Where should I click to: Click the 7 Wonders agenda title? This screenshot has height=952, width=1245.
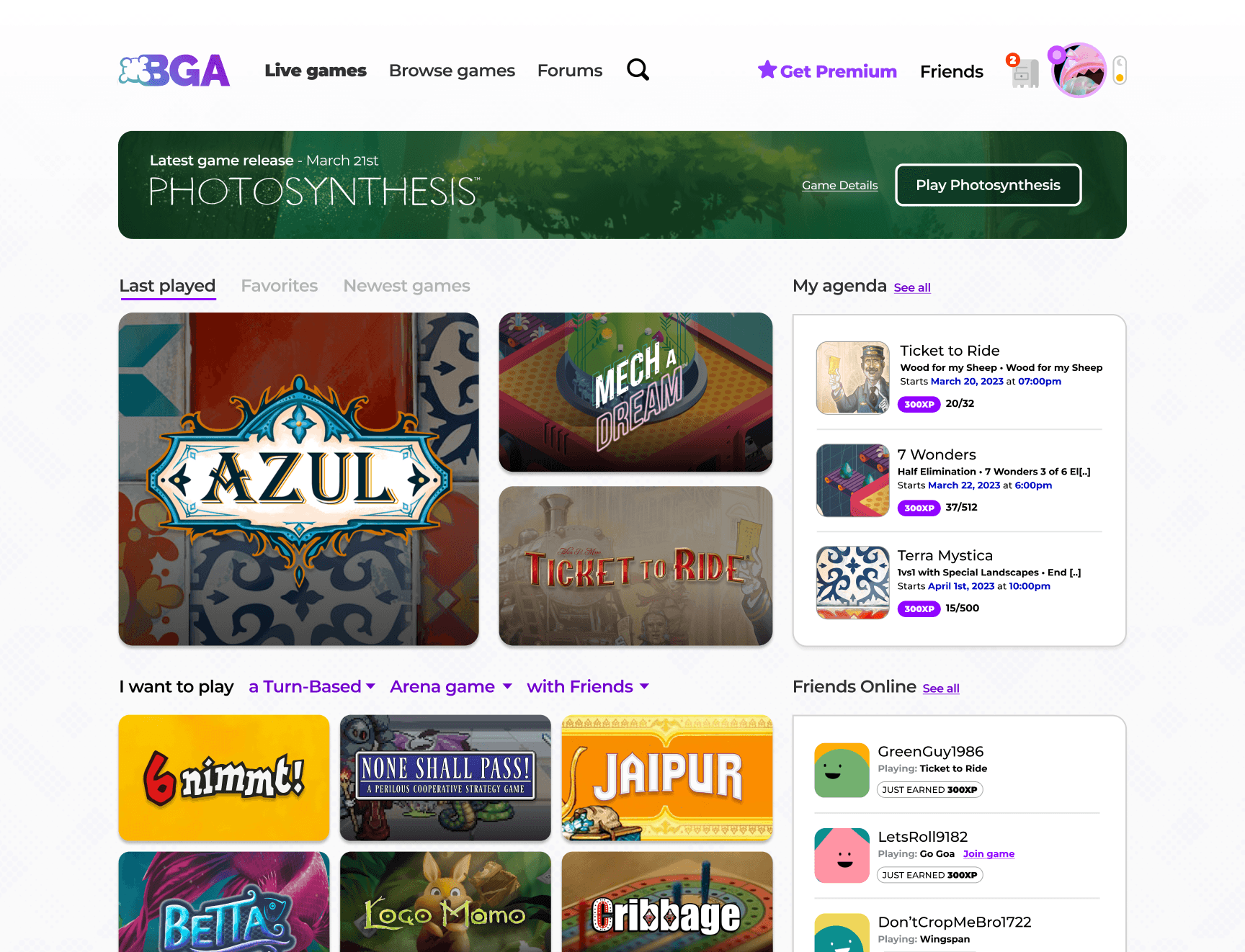tap(937, 454)
